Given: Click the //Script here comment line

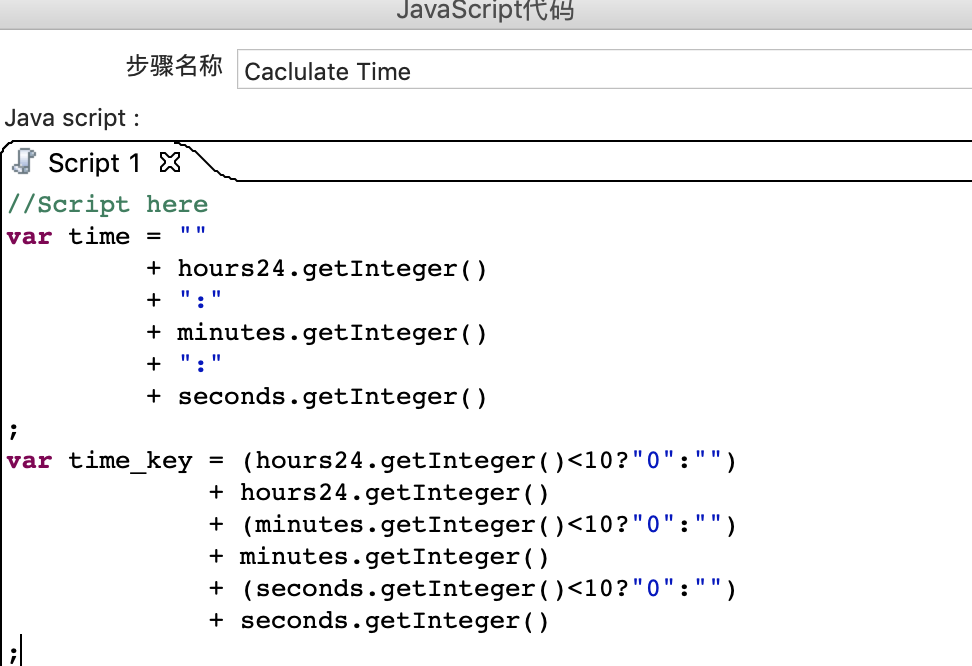Looking at the screenshot, I should [108, 204].
